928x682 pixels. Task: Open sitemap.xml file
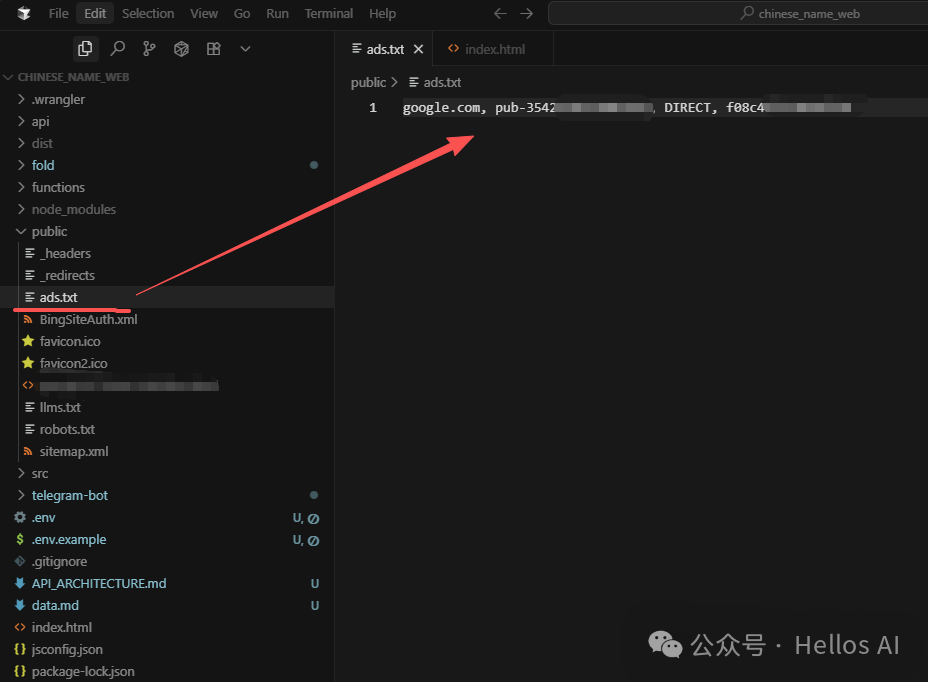(73, 451)
